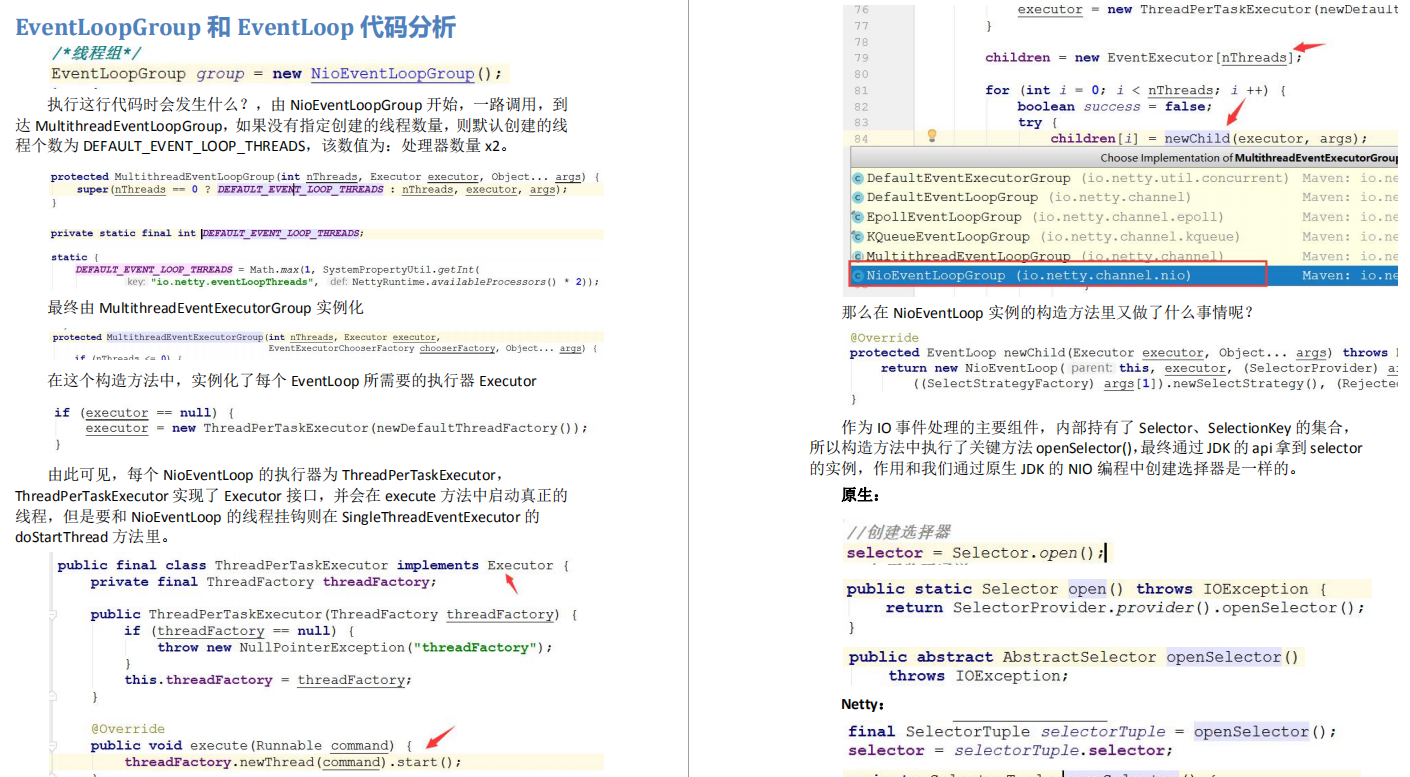This screenshot has height=777, width=1410.
Task: Click 'public final class ThreadPerTaskExecutor implements Executor {' line
Action: [x=313, y=565]
